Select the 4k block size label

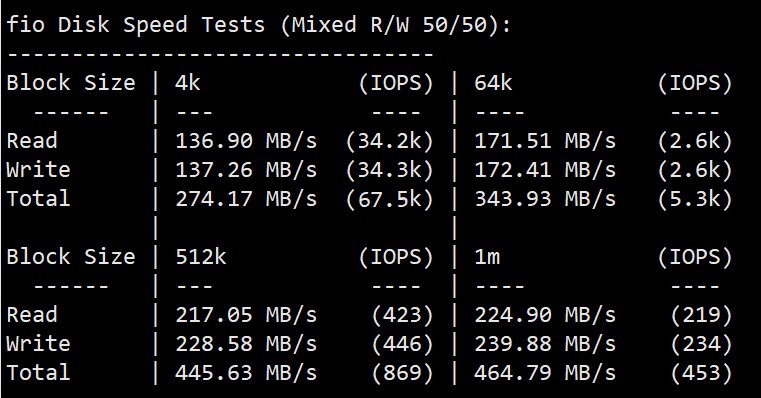pos(188,83)
